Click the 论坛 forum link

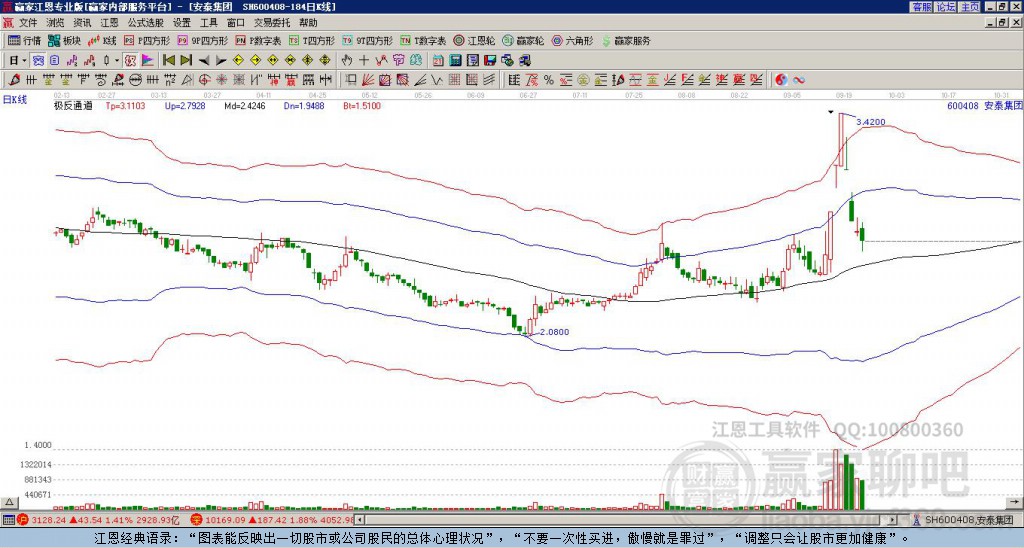pyautogui.click(x=946, y=7)
